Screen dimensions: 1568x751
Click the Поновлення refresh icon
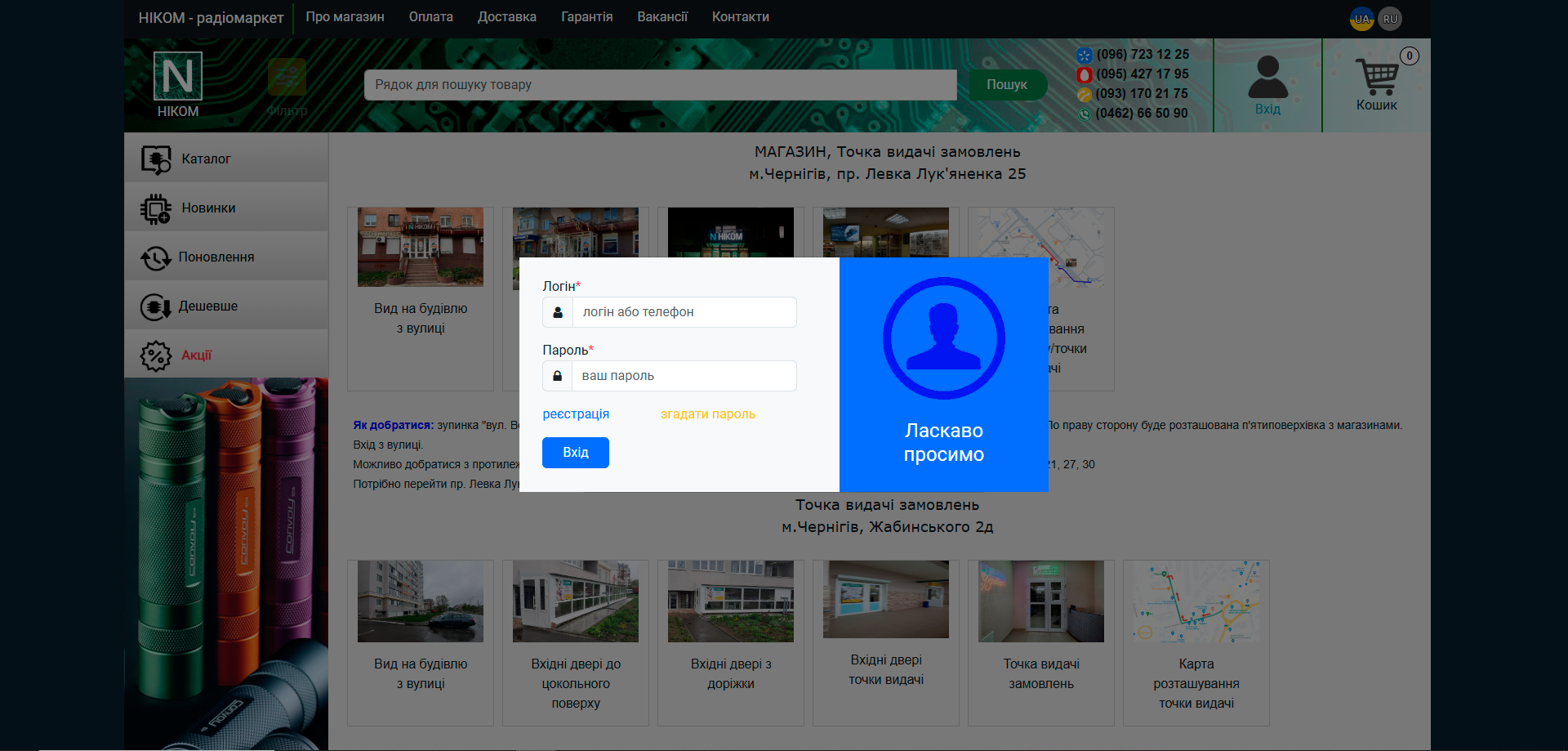pyautogui.click(x=156, y=257)
